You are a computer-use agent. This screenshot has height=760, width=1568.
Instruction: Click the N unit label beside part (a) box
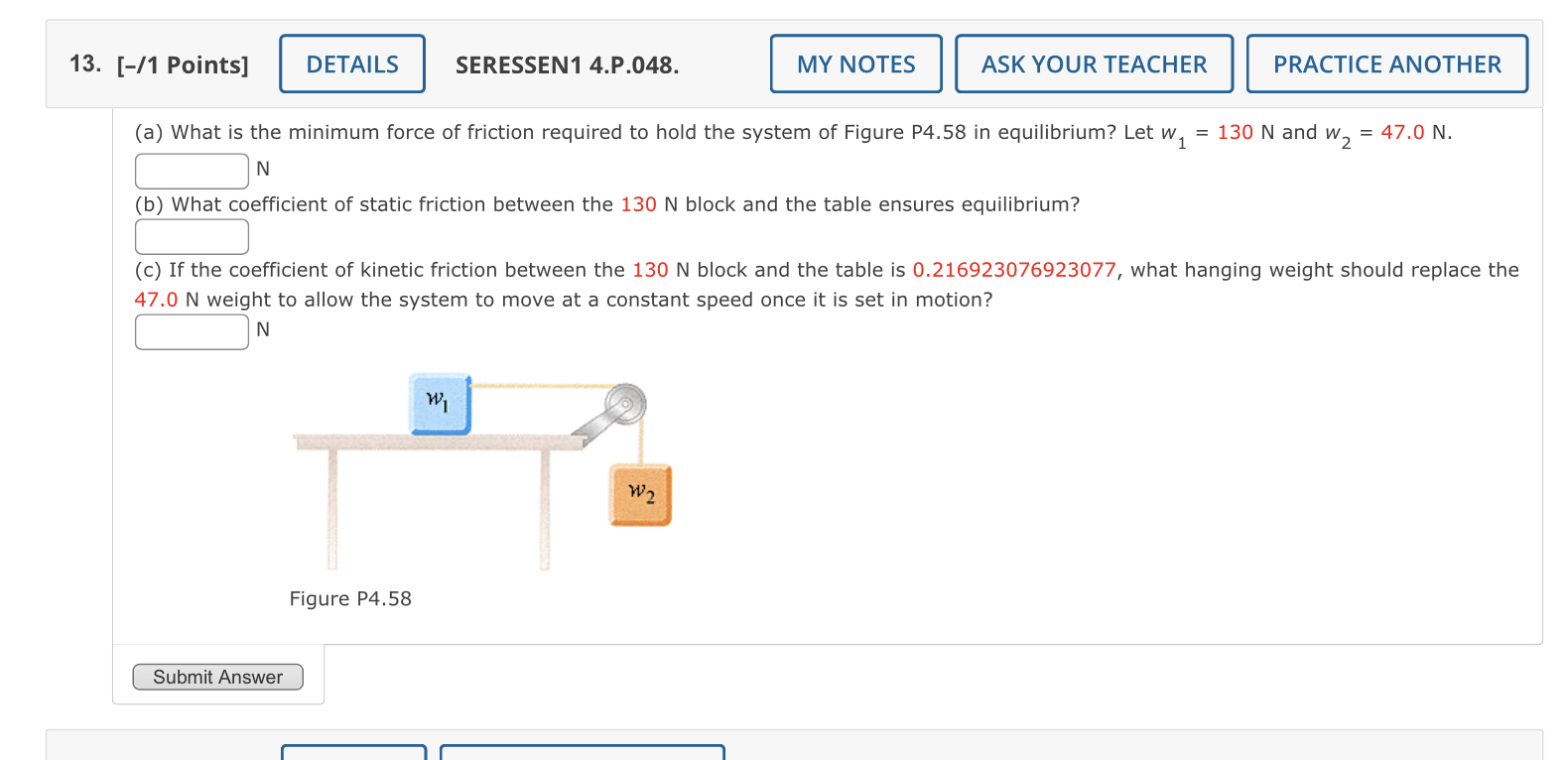(x=262, y=169)
